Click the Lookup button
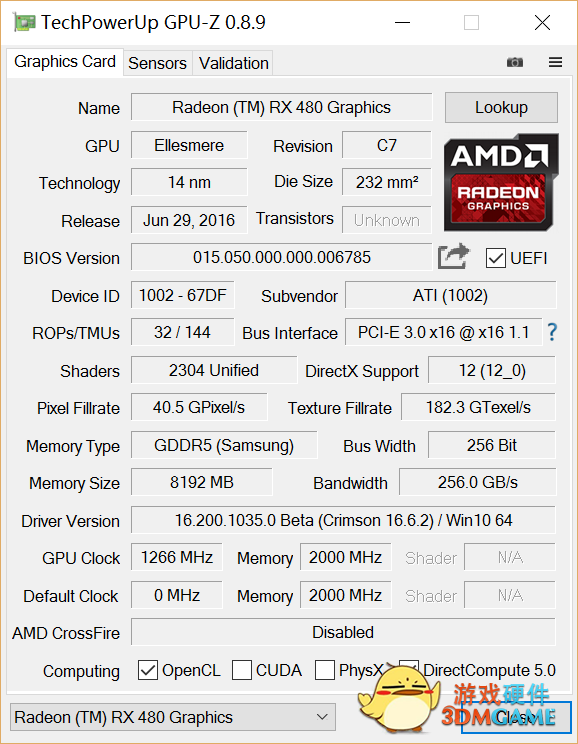 [501, 107]
